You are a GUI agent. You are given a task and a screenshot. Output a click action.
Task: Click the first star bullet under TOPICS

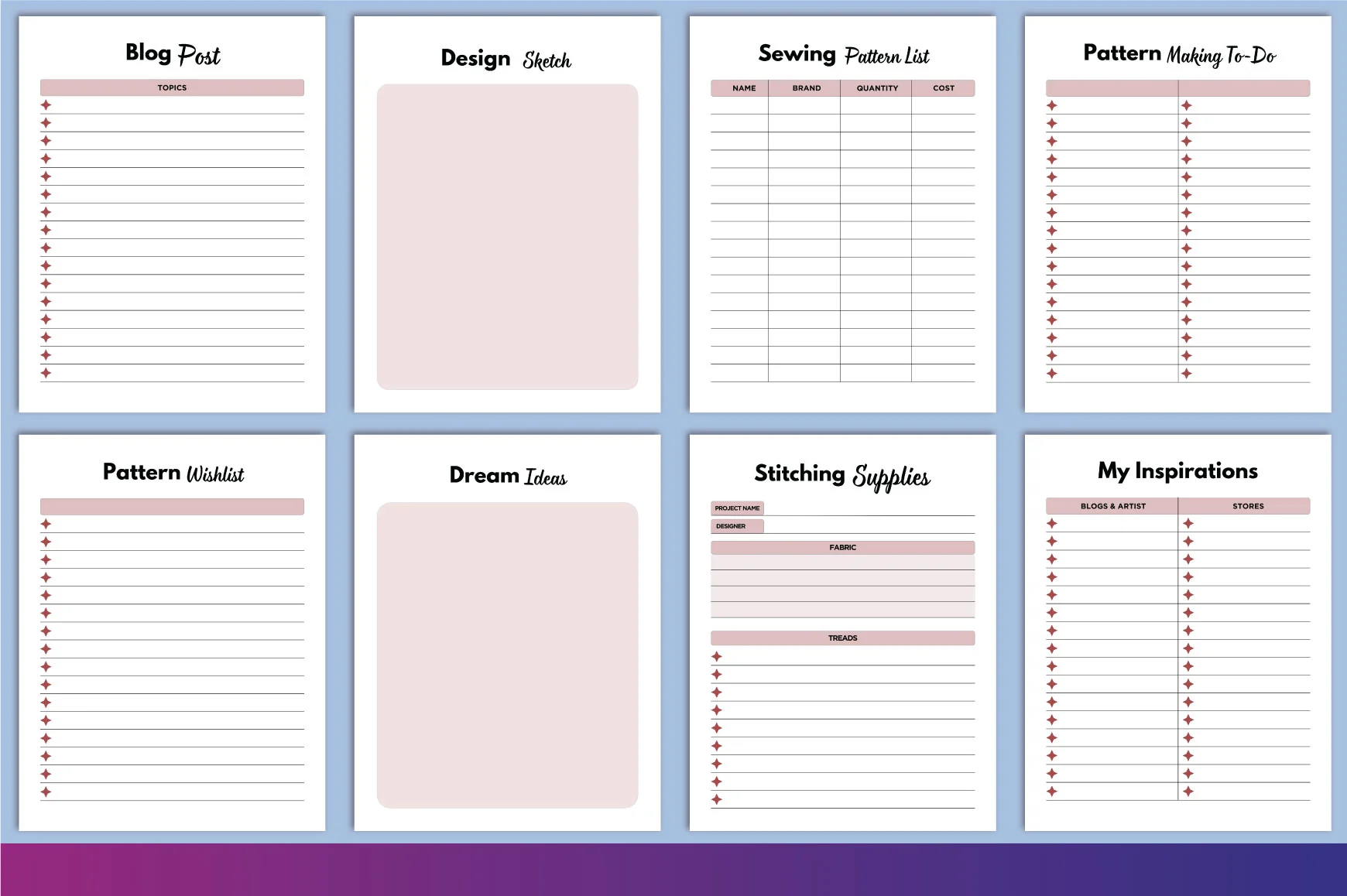[x=46, y=105]
